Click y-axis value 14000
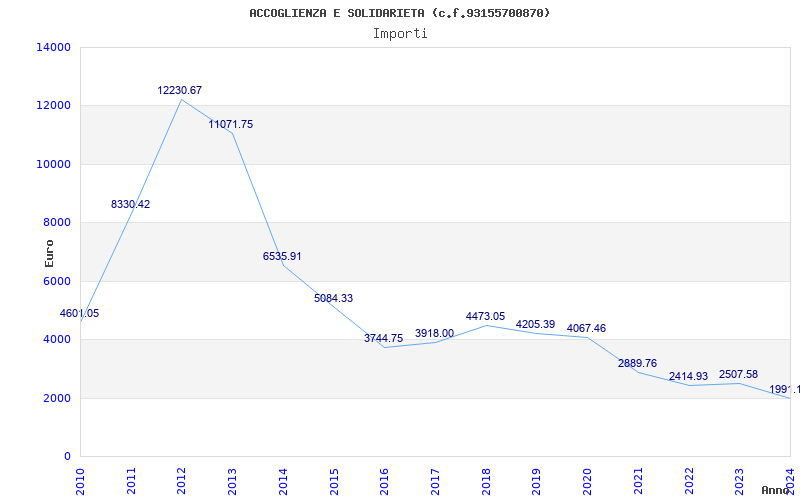 54,47
